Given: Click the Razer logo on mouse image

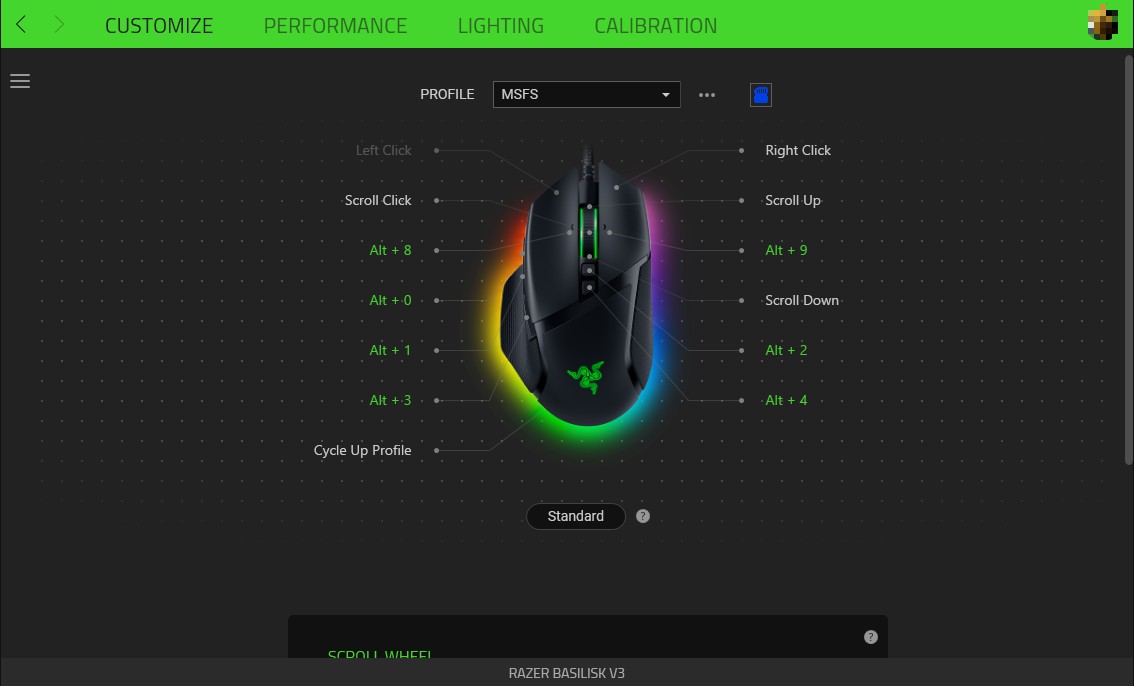Looking at the screenshot, I should 586,377.
